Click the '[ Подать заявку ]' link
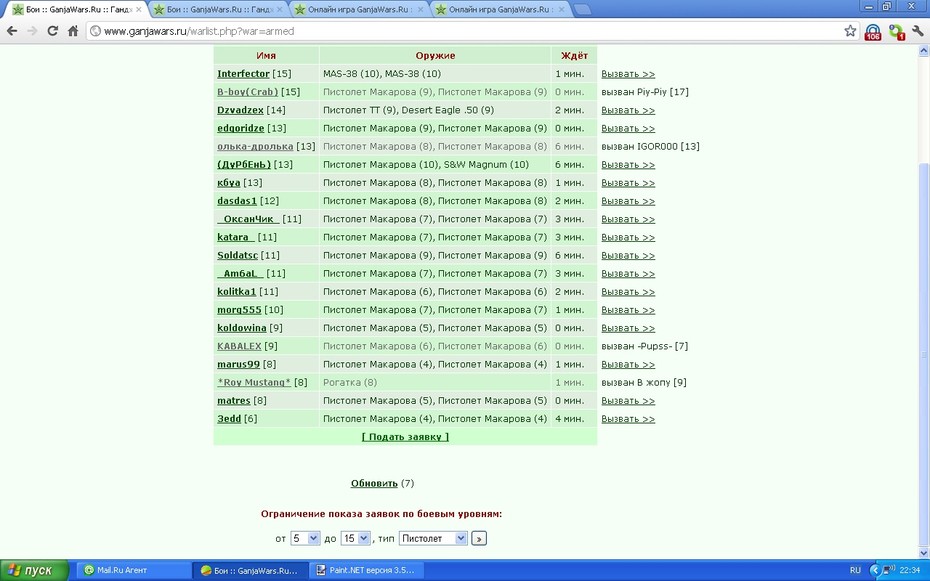This screenshot has height=581, width=930. pos(405,437)
